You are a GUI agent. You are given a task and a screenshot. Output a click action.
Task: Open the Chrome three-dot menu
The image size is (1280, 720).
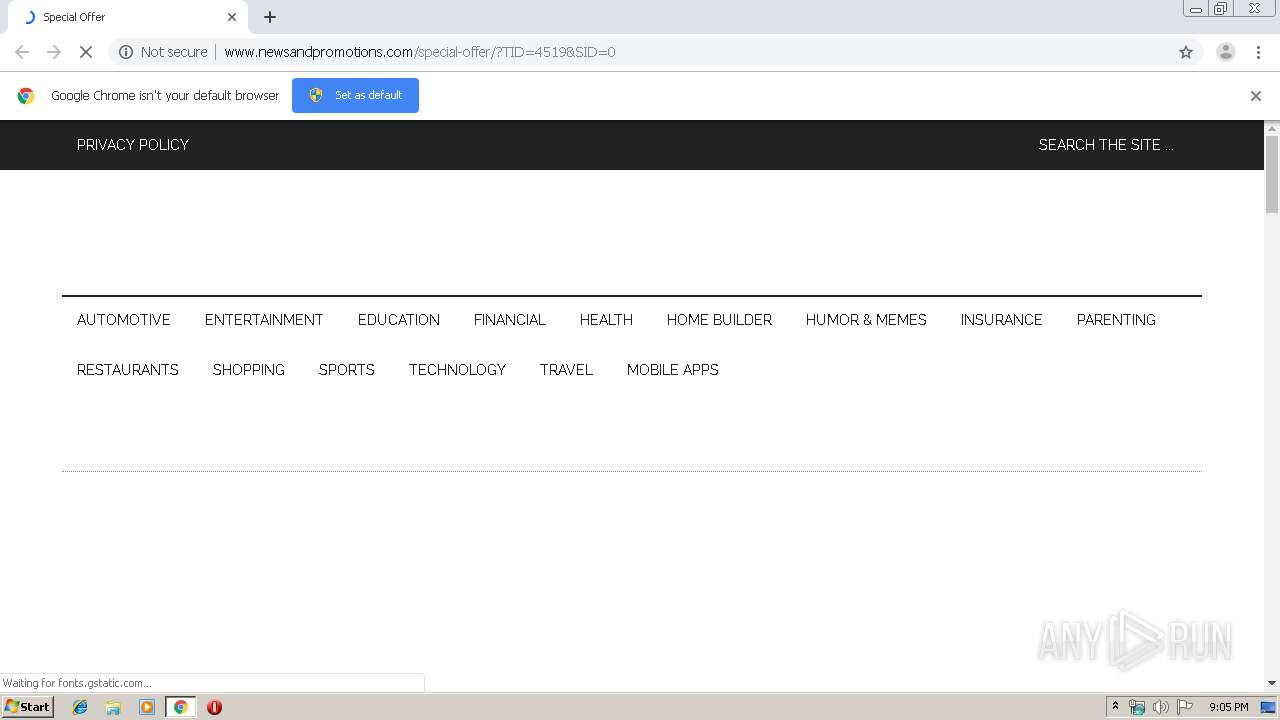pos(1258,52)
